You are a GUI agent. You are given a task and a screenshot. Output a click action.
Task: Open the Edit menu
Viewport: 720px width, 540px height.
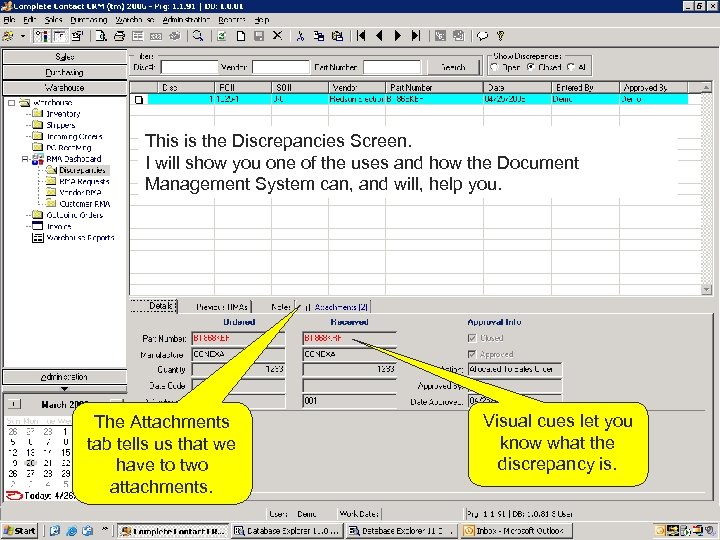[29, 20]
